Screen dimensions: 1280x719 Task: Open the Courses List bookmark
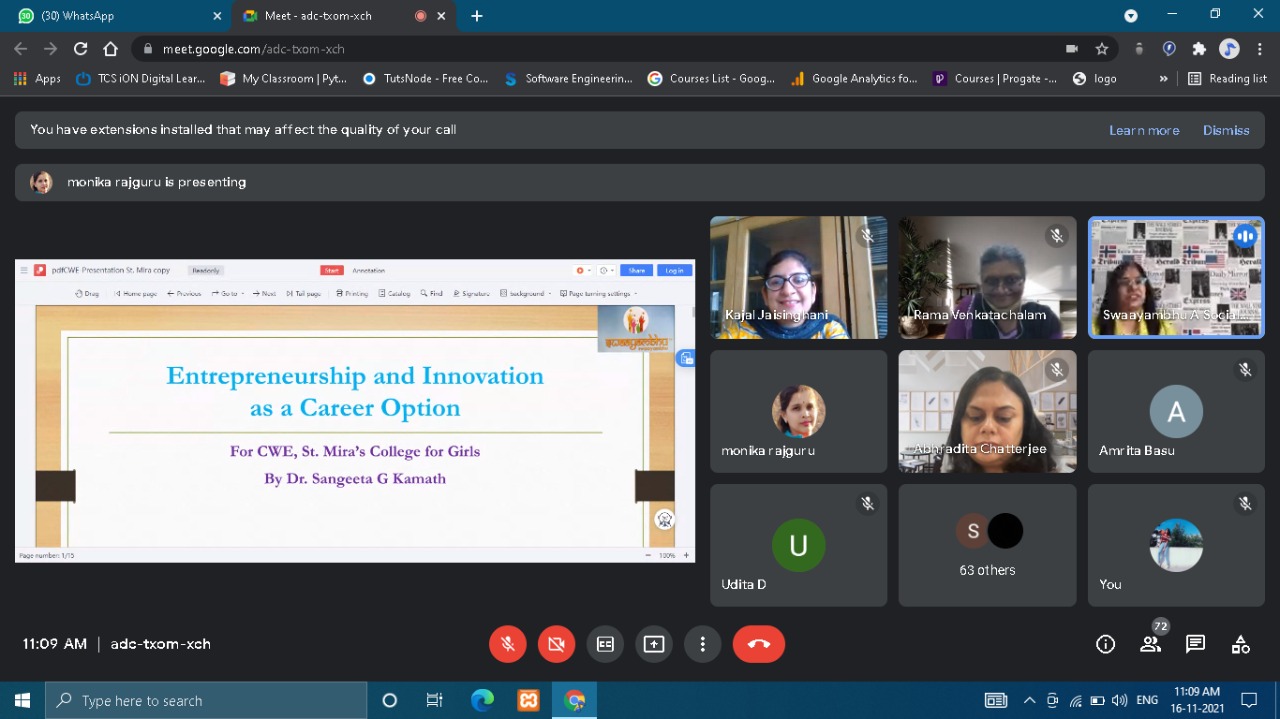coord(711,79)
